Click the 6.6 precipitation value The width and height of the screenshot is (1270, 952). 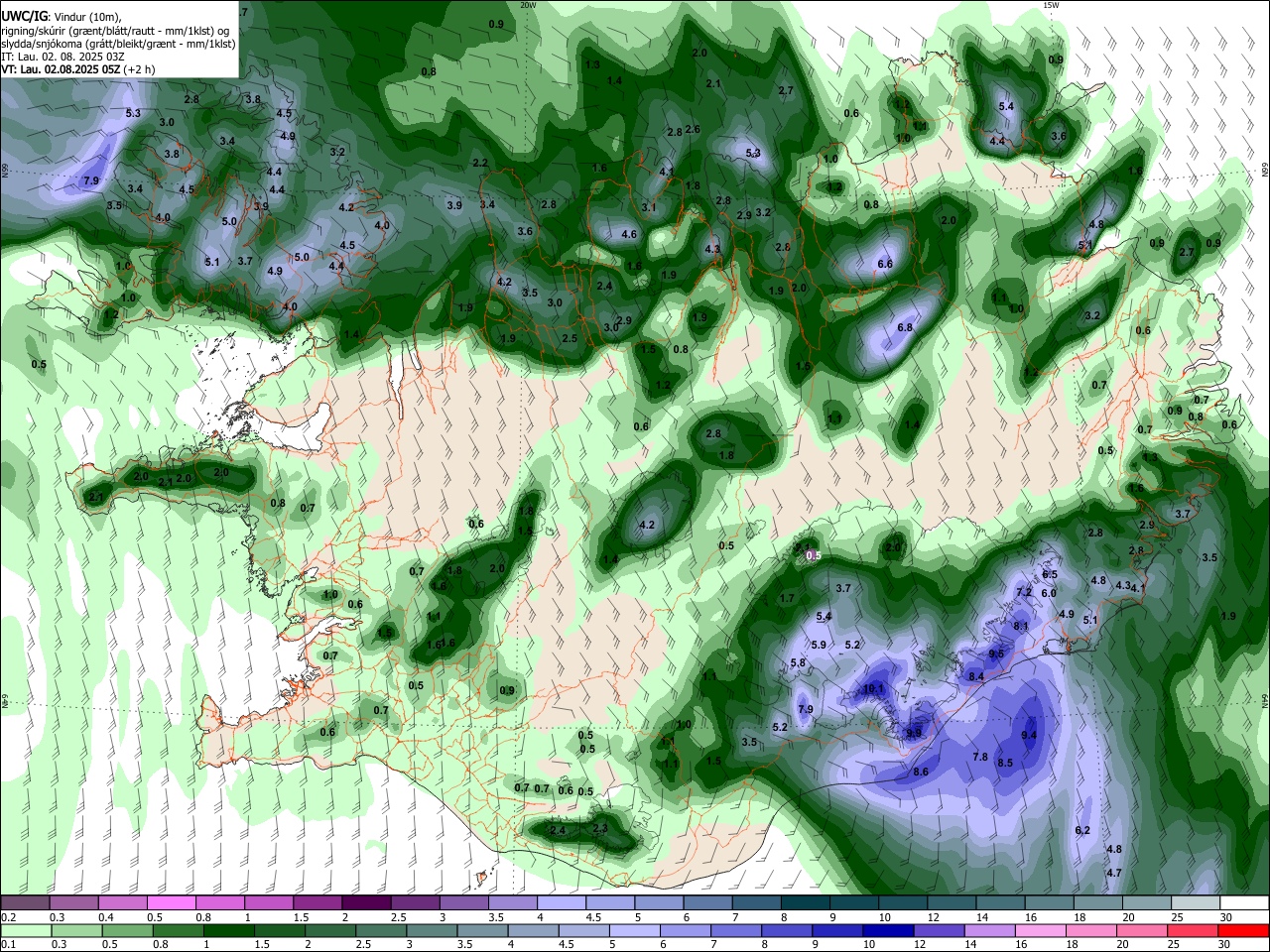click(885, 264)
